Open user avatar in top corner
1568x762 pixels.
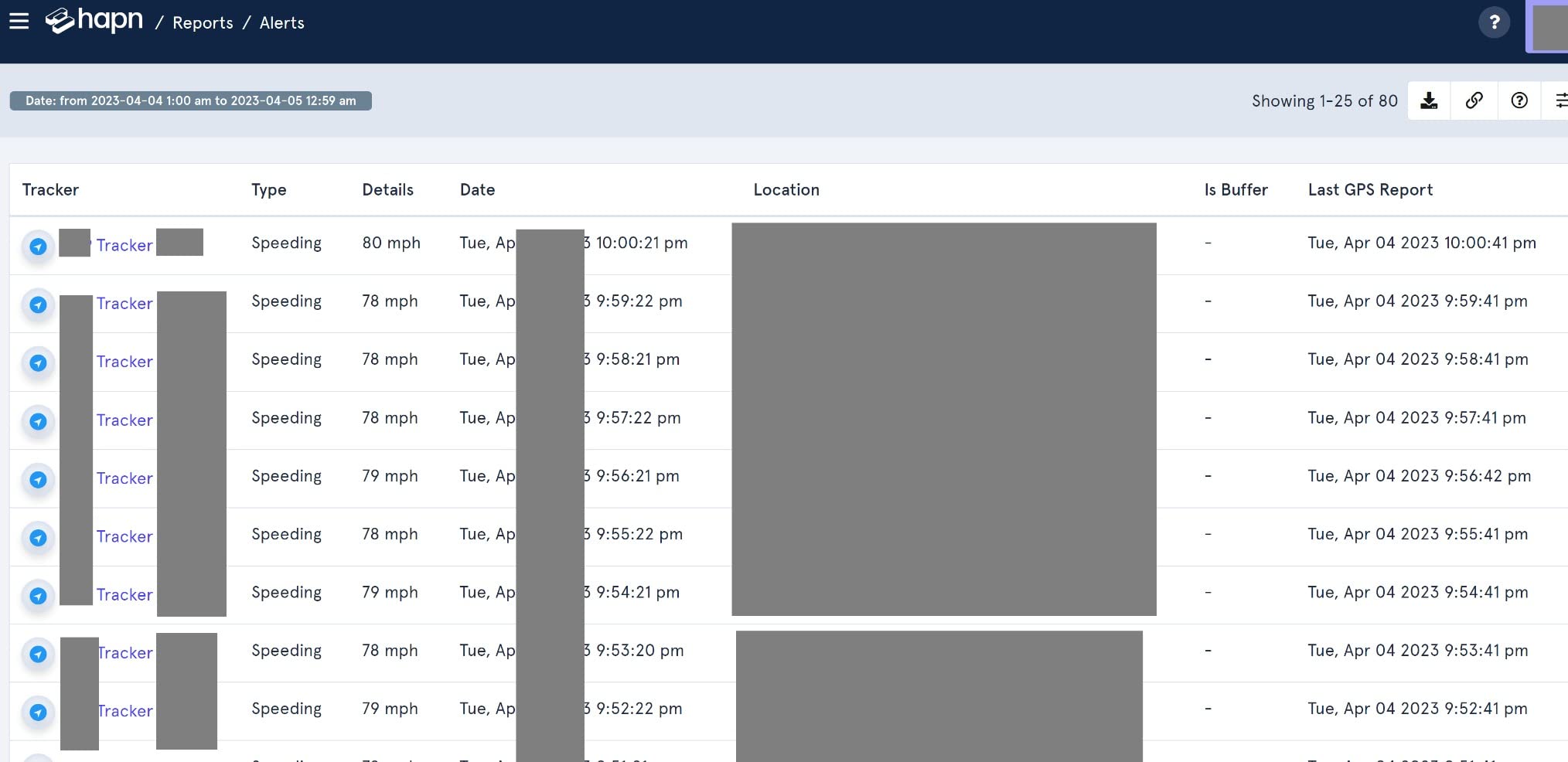coord(1548,27)
